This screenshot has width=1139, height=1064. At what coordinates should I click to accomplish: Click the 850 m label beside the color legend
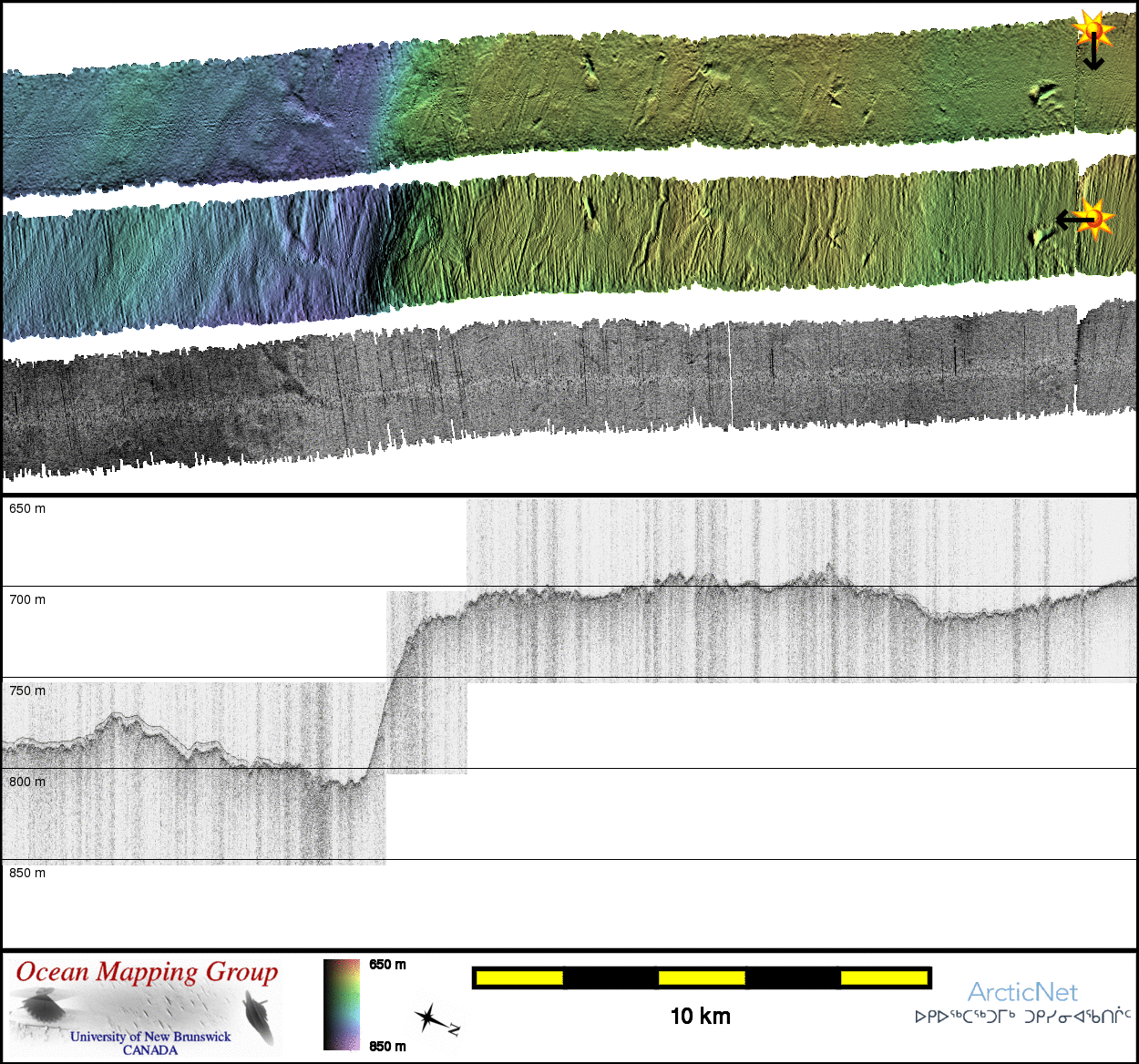[387, 1046]
